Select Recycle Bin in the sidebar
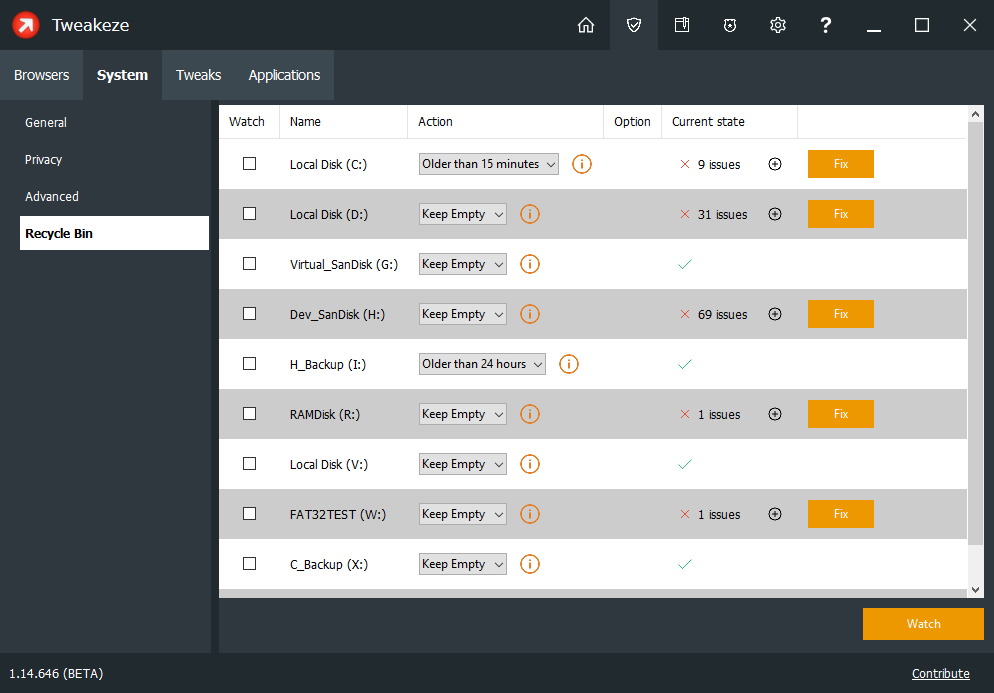The height and width of the screenshot is (693, 994). click(x=114, y=233)
